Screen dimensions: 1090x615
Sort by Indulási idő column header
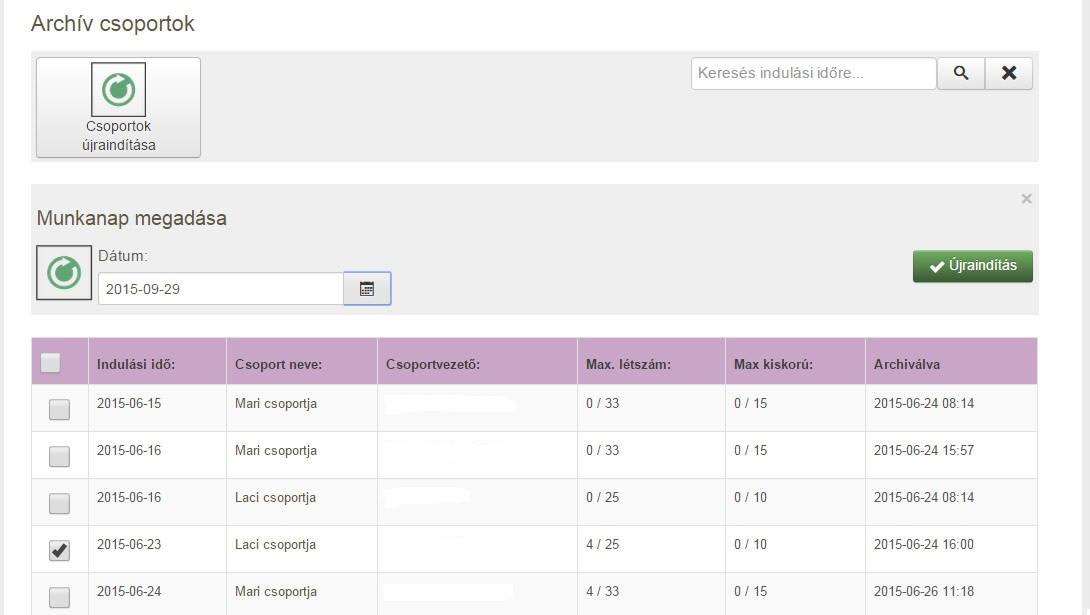pyautogui.click(x=136, y=364)
